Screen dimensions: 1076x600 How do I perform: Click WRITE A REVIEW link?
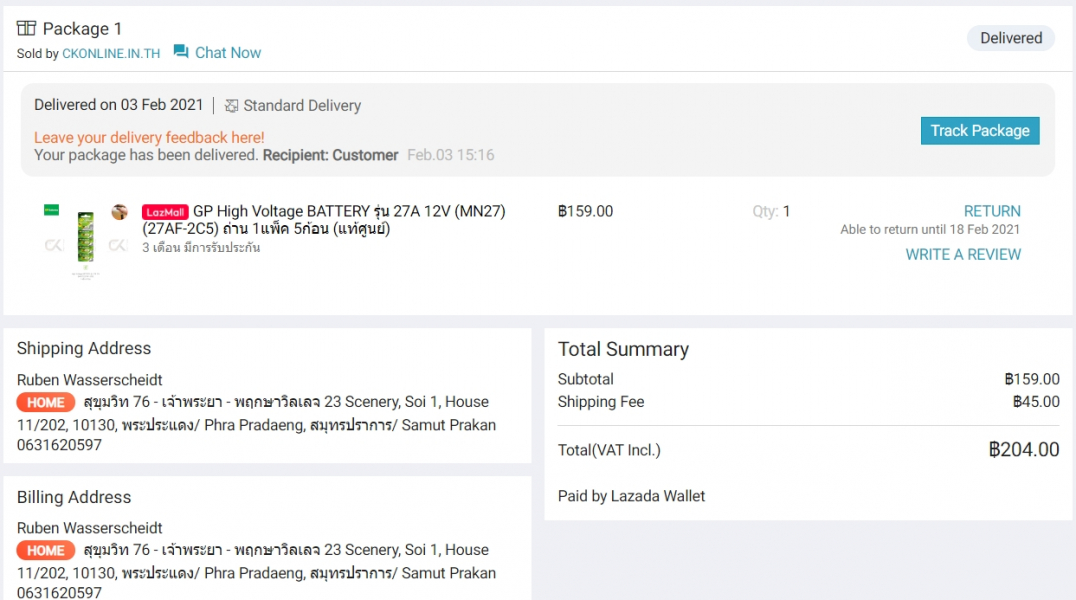[x=963, y=255]
